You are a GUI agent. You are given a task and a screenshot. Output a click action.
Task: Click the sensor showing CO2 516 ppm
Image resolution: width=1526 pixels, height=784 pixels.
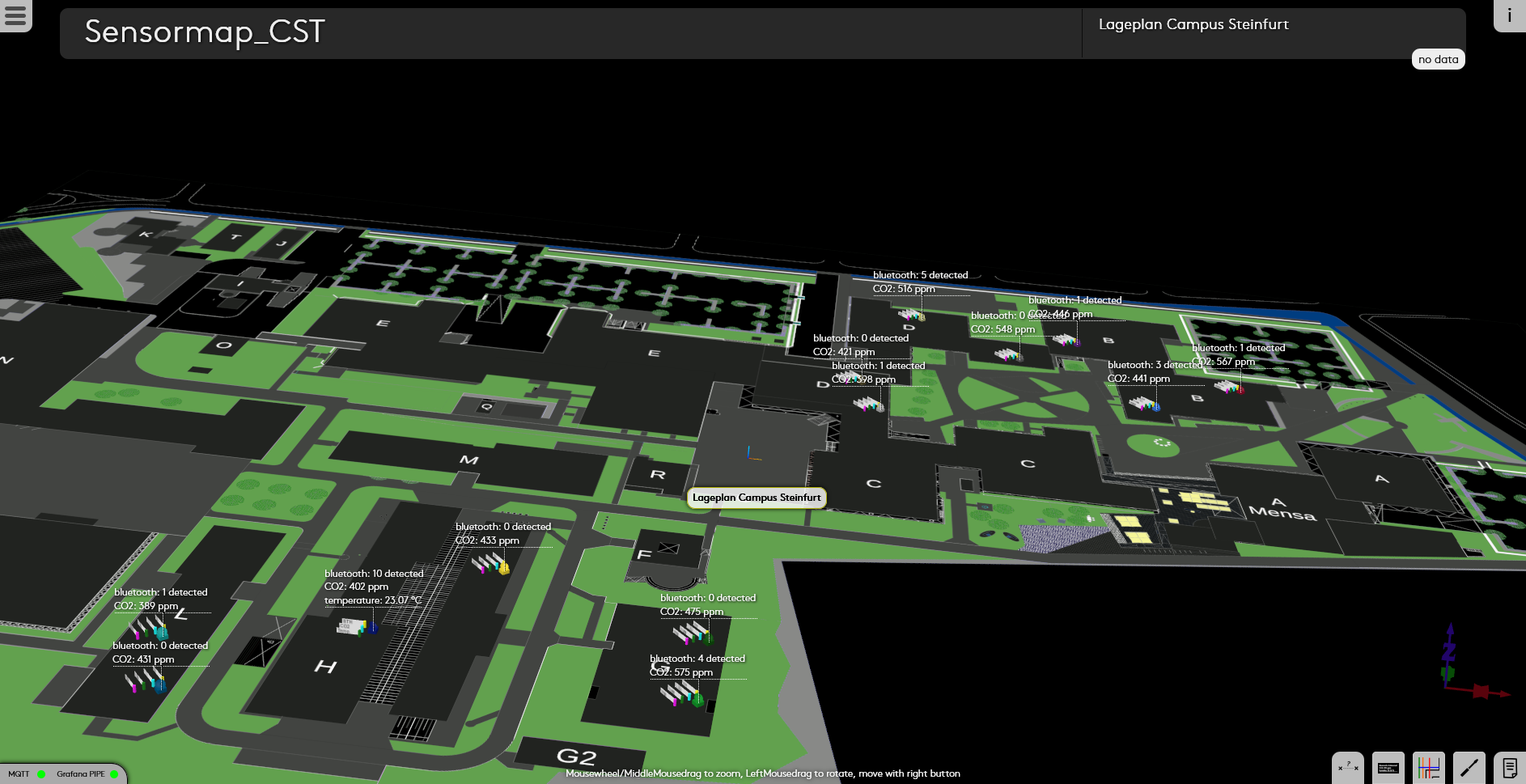click(x=912, y=314)
